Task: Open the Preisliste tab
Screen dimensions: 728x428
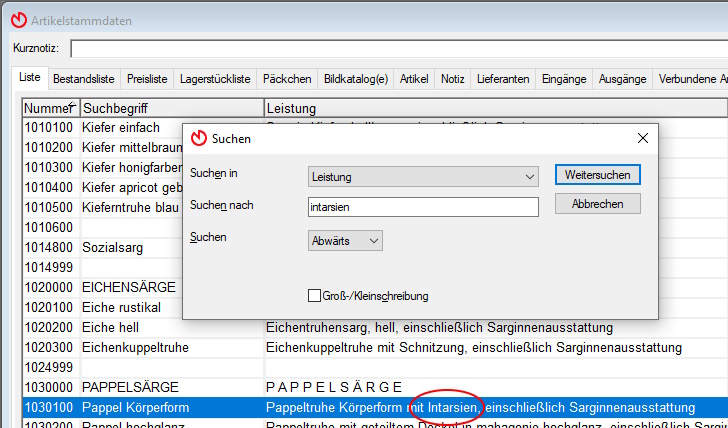Action: point(147,79)
